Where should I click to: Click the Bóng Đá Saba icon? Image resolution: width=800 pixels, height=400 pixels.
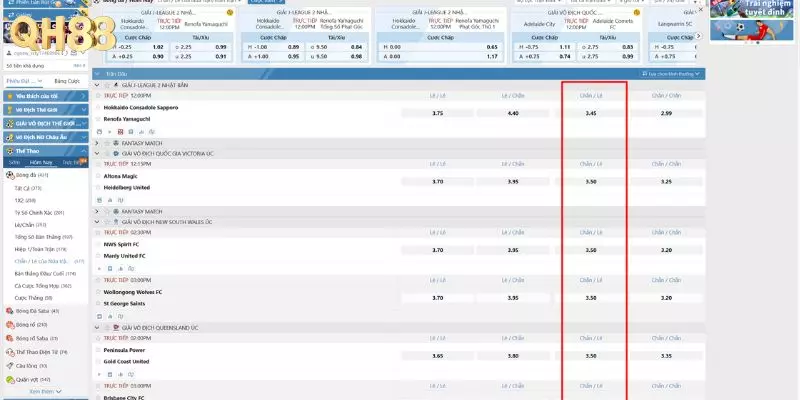tap(10, 311)
